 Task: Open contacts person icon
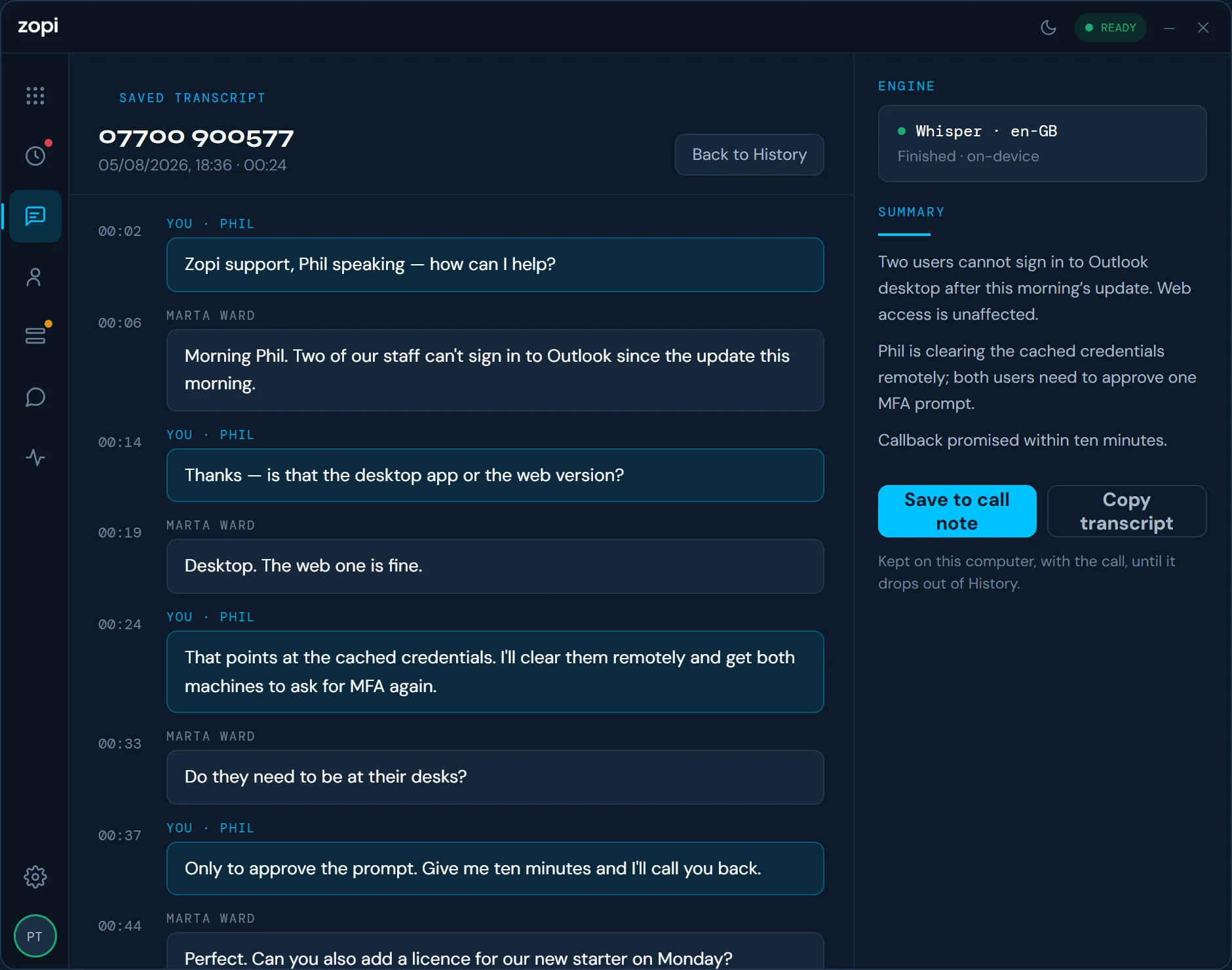(x=35, y=277)
